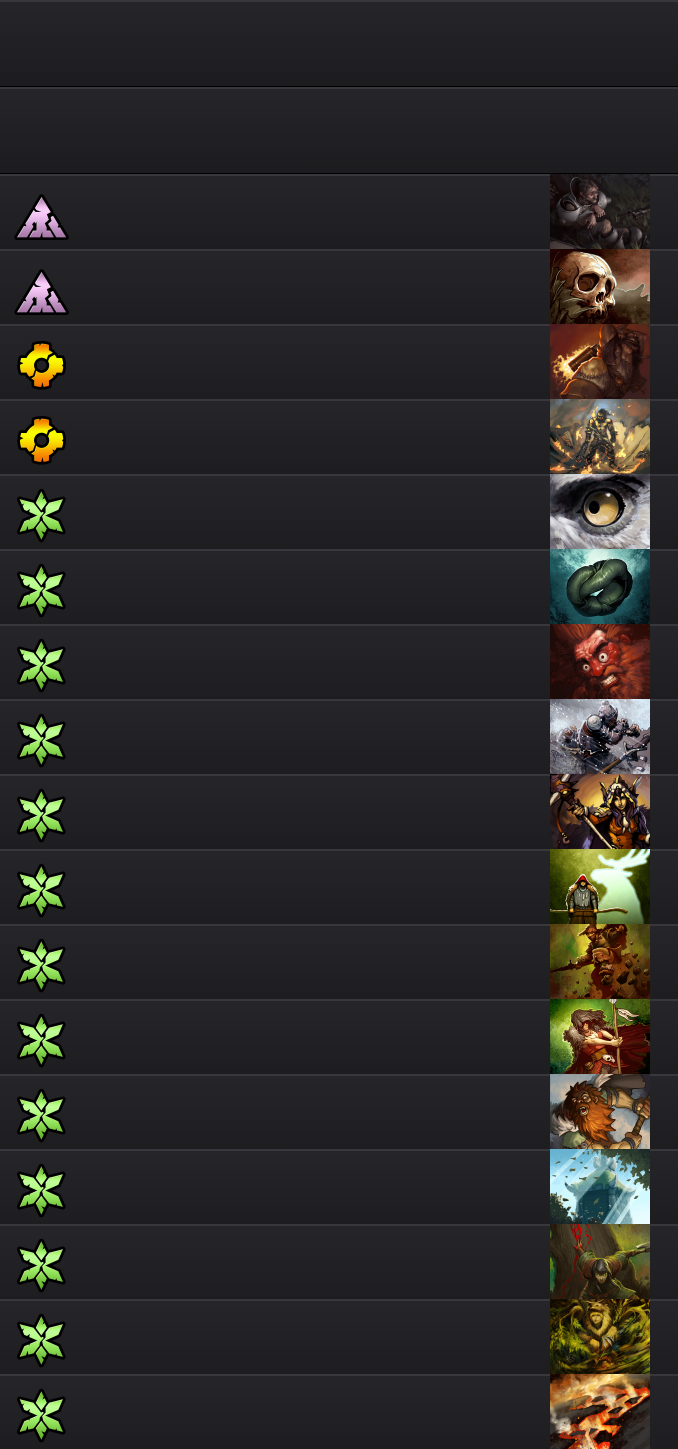Open the skull card thumbnail
678x1449 pixels.
click(x=600, y=287)
